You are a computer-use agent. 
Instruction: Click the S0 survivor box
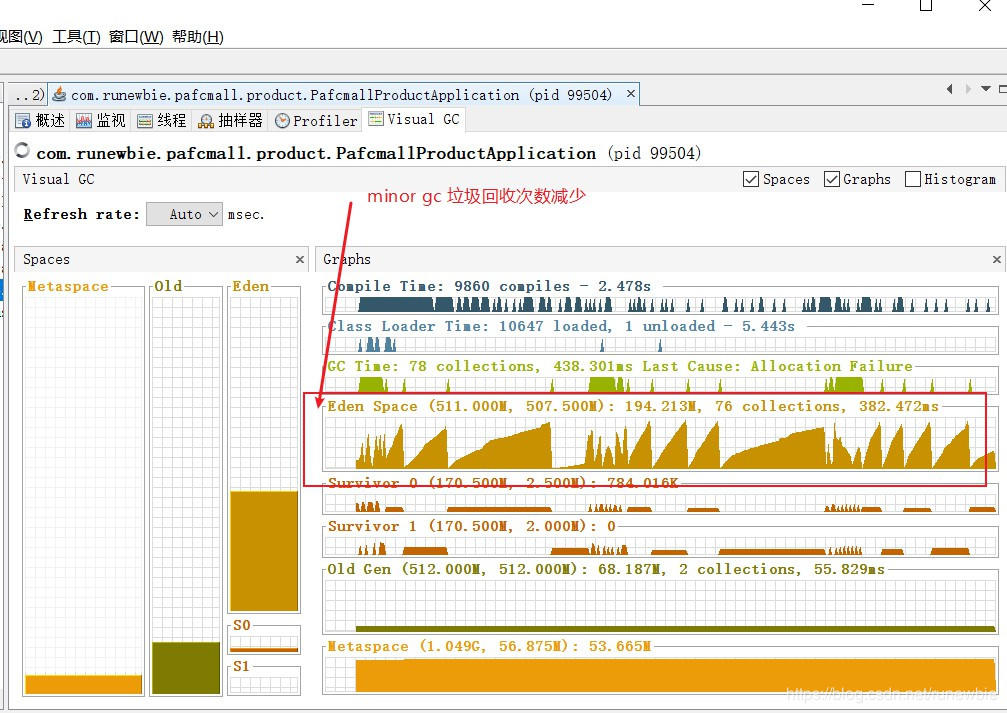(264, 643)
